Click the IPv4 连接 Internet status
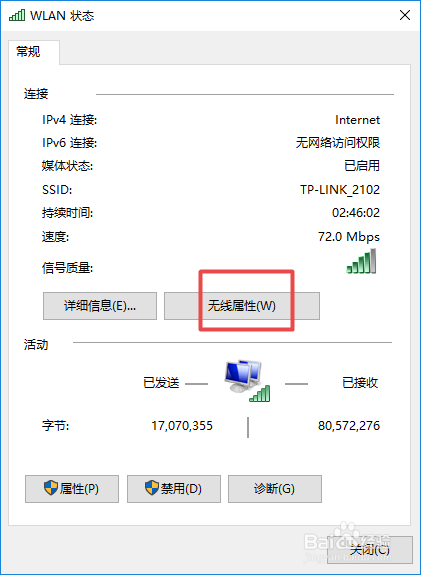 click(358, 120)
